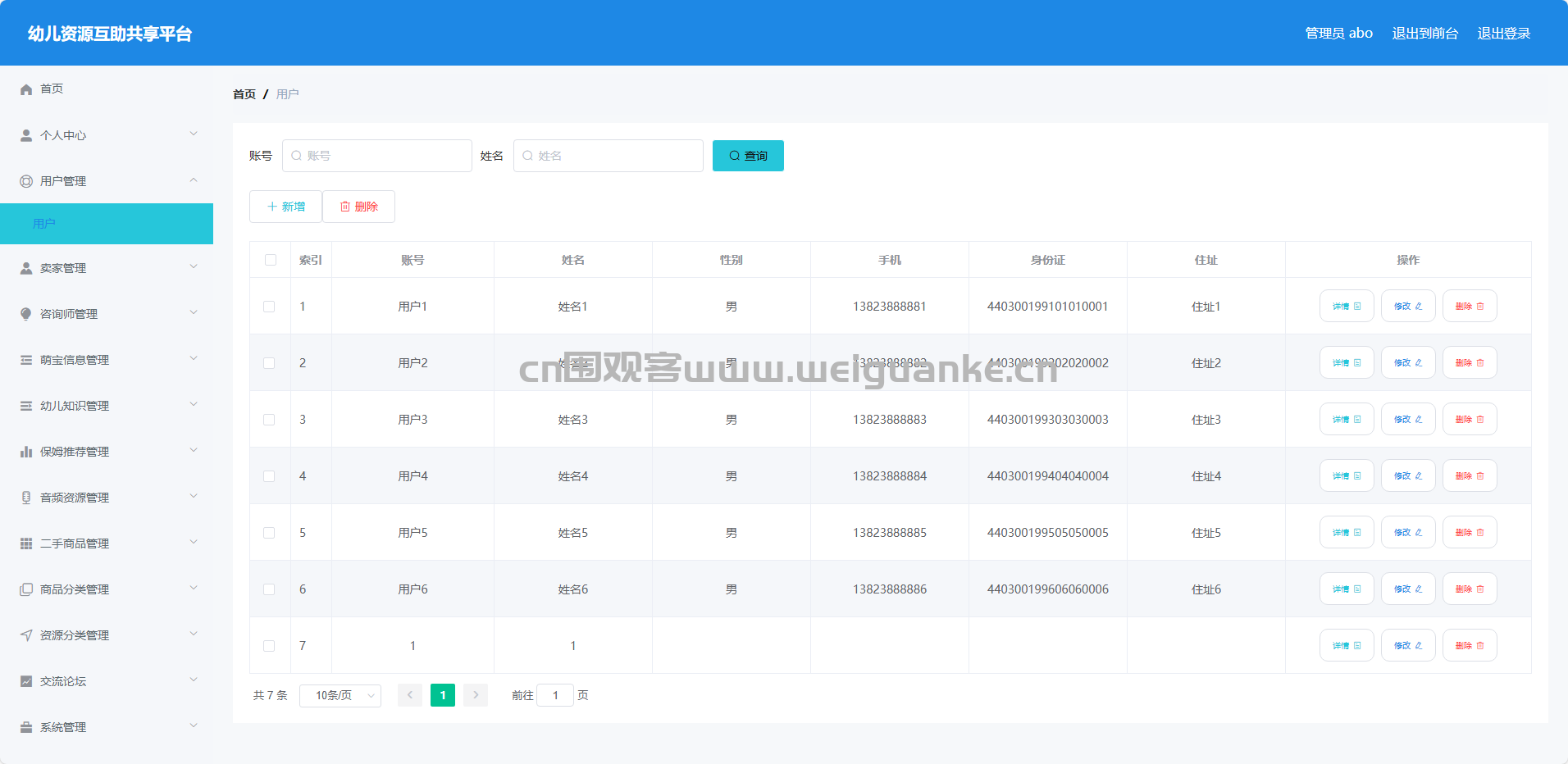Click 首页 in the breadcrumb
Viewport: 1568px width, 764px height.
[244, 94]
